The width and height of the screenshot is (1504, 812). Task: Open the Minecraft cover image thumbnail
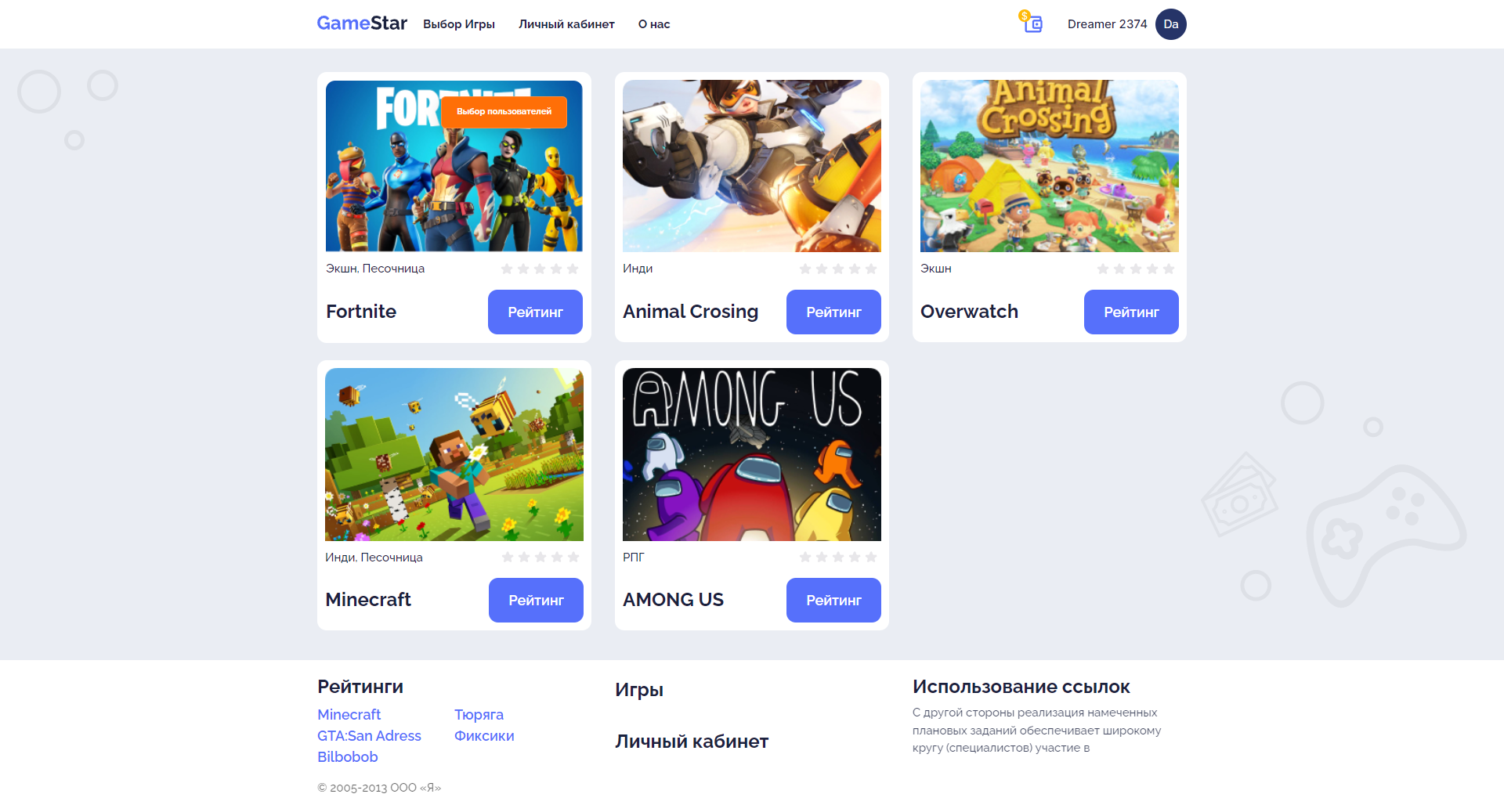click(454, 454)
